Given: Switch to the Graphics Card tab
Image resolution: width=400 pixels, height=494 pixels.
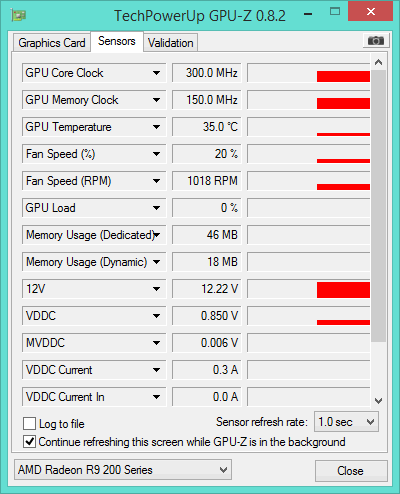Looking at the screenshot, I should [52, 43].
